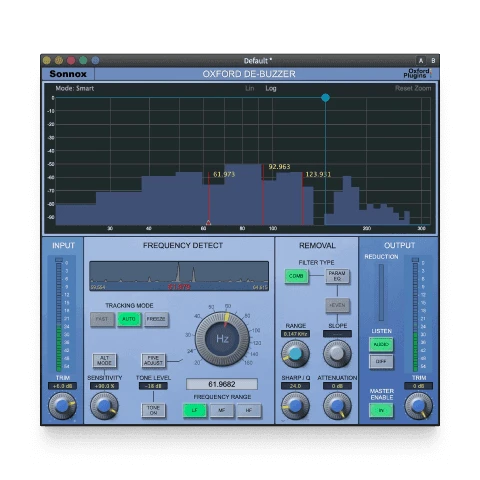The height and width of the screenshot is (480, 480).
Task: Click the cyan range handle atop spectrum
Action: 326,98
